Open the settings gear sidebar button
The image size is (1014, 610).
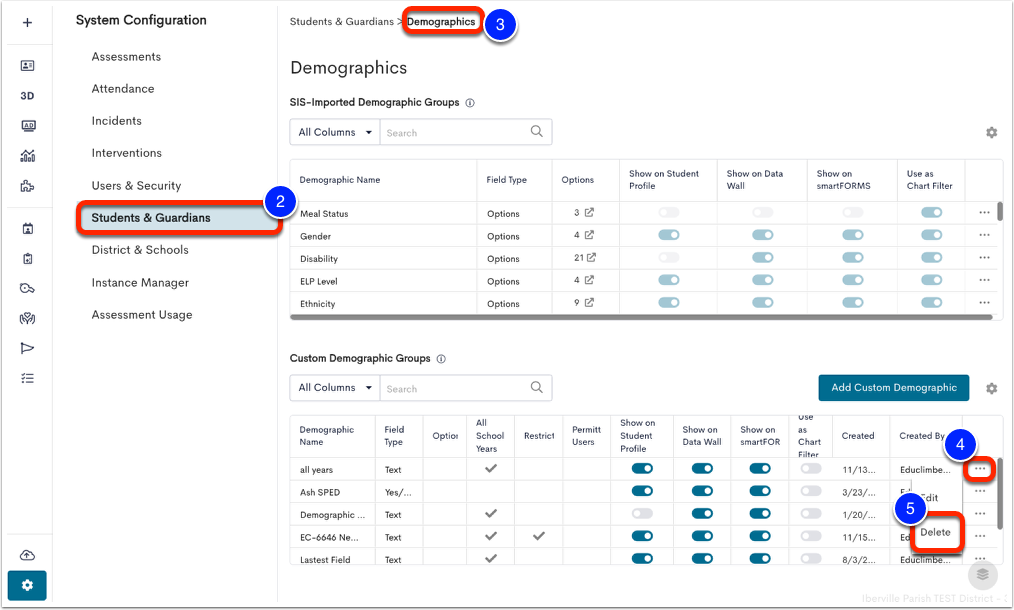27,585
